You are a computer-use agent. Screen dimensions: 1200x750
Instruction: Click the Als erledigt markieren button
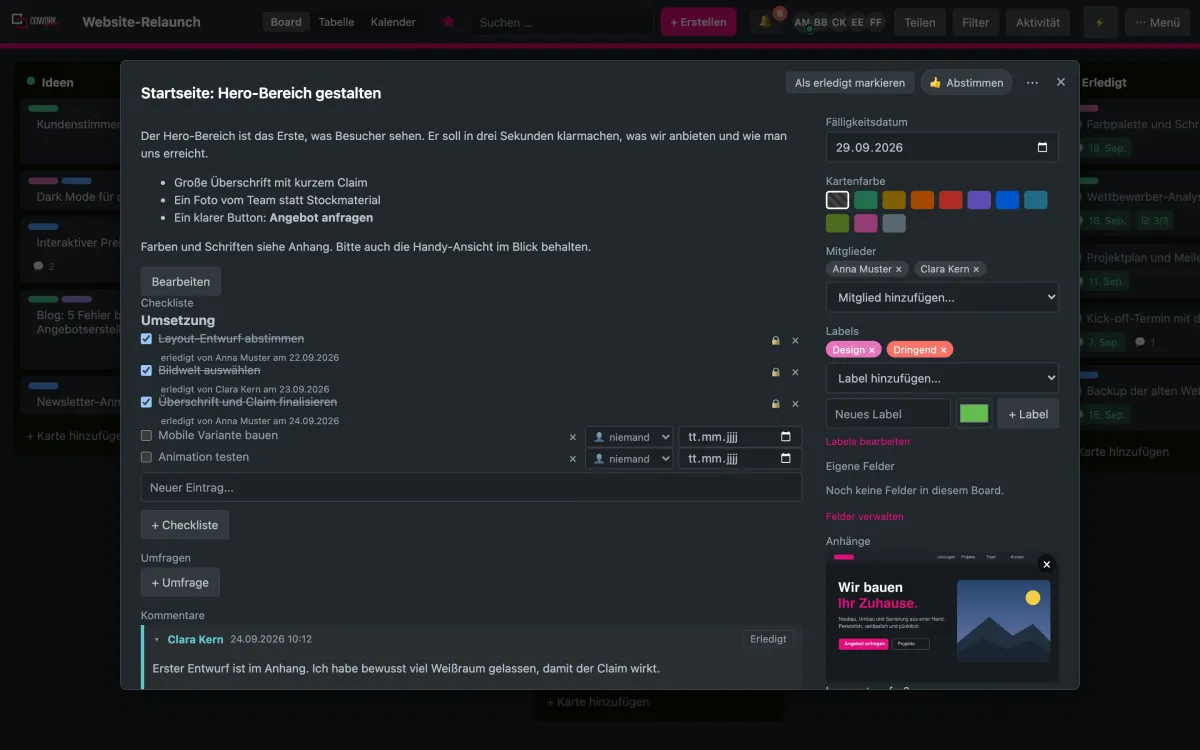[x=850, y=83]
